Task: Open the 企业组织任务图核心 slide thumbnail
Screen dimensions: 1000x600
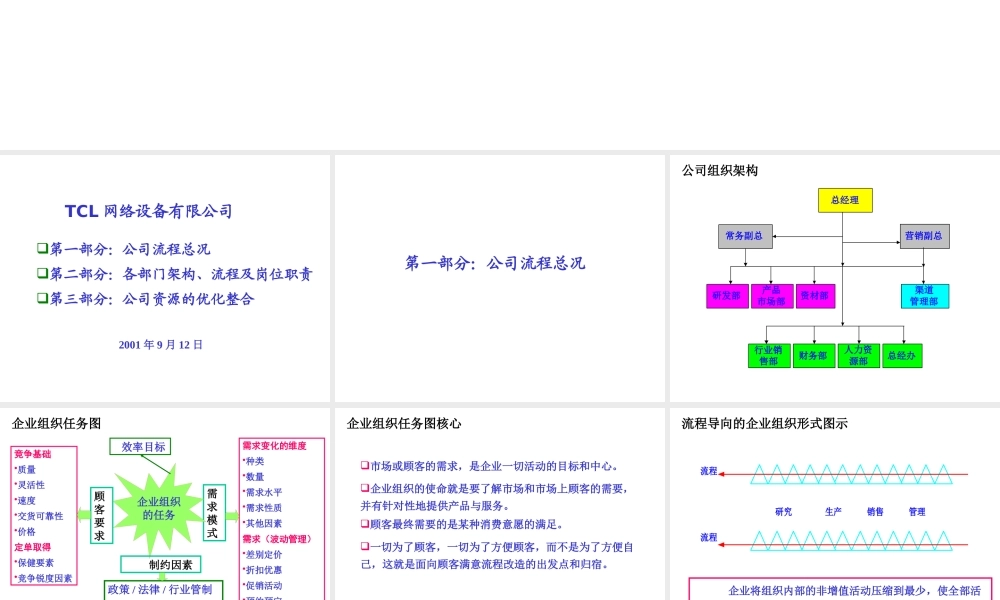Action: pyautogui.click(x=499, y=504)
